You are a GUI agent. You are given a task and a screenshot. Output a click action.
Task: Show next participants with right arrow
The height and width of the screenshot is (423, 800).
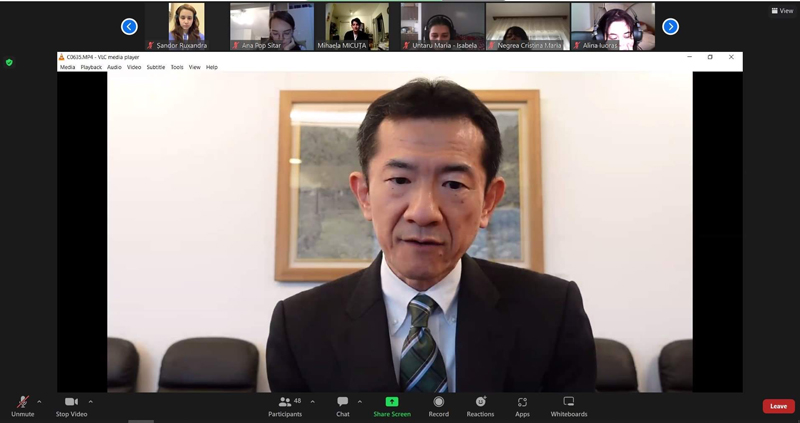[670, 27]
